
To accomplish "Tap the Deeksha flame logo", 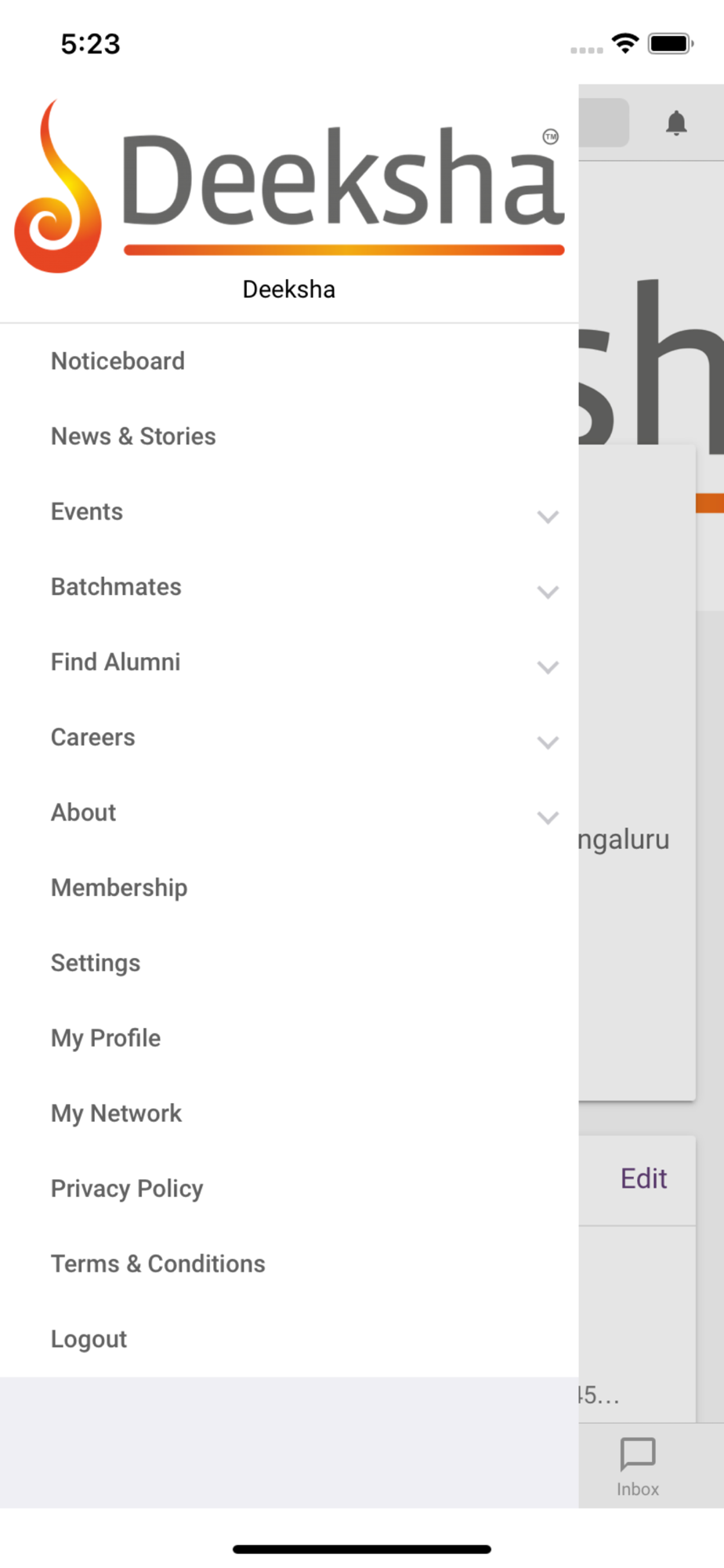I will point(58,187).
